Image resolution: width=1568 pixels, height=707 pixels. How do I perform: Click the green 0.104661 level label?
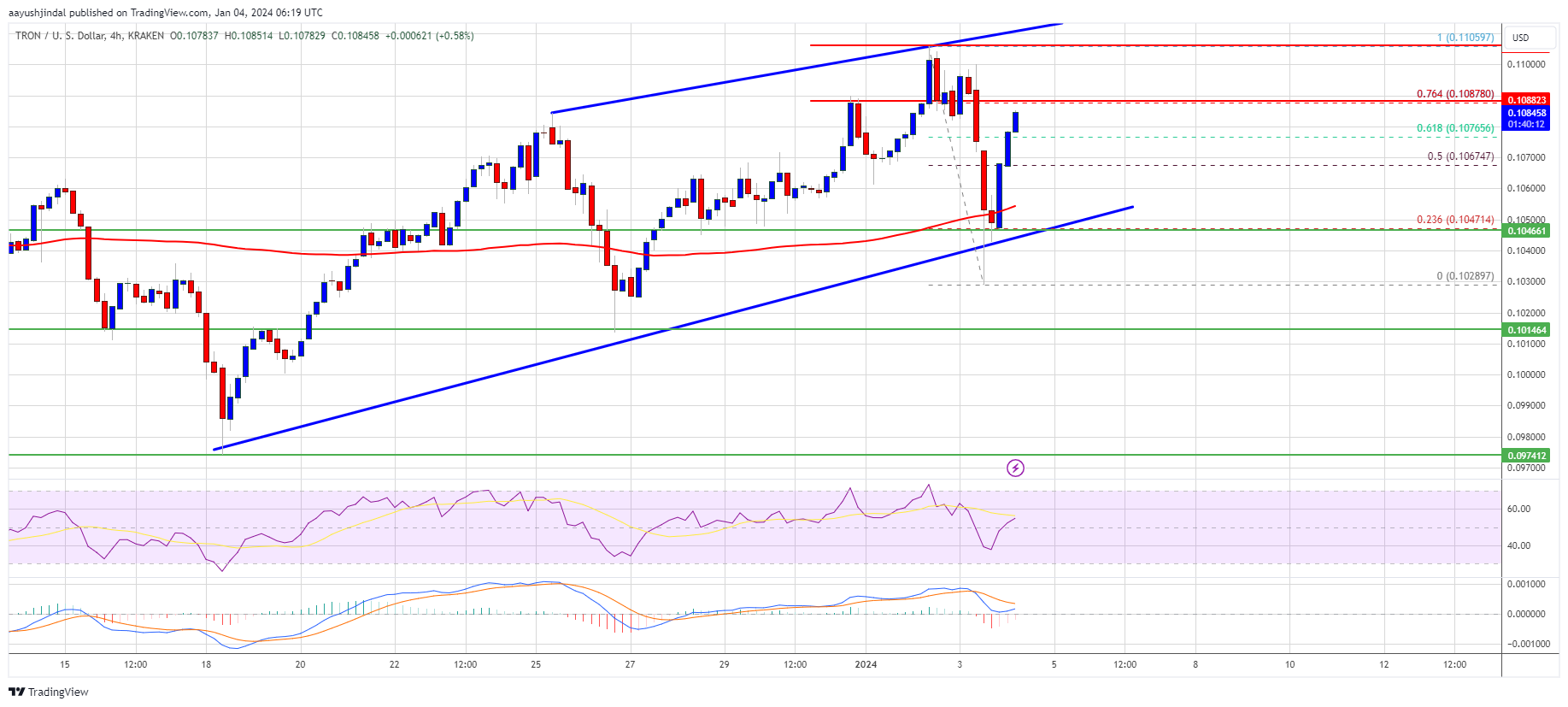[x=1526, y=231]
